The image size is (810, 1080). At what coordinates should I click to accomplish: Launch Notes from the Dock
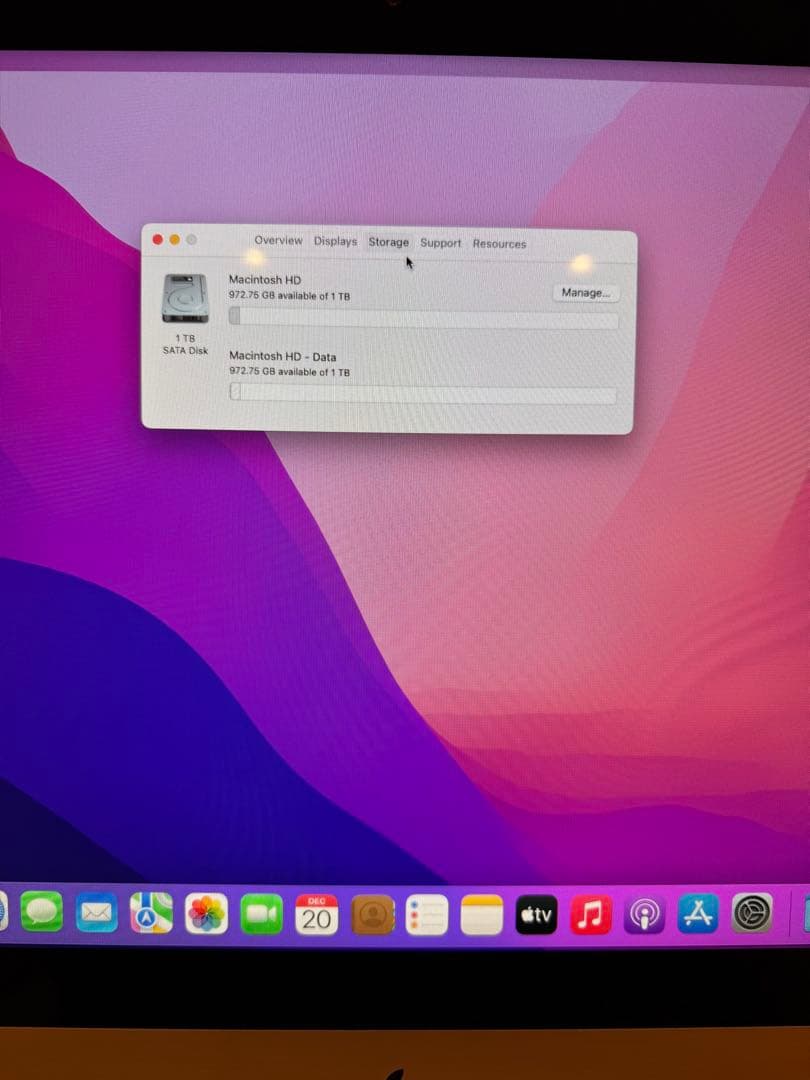481,913
